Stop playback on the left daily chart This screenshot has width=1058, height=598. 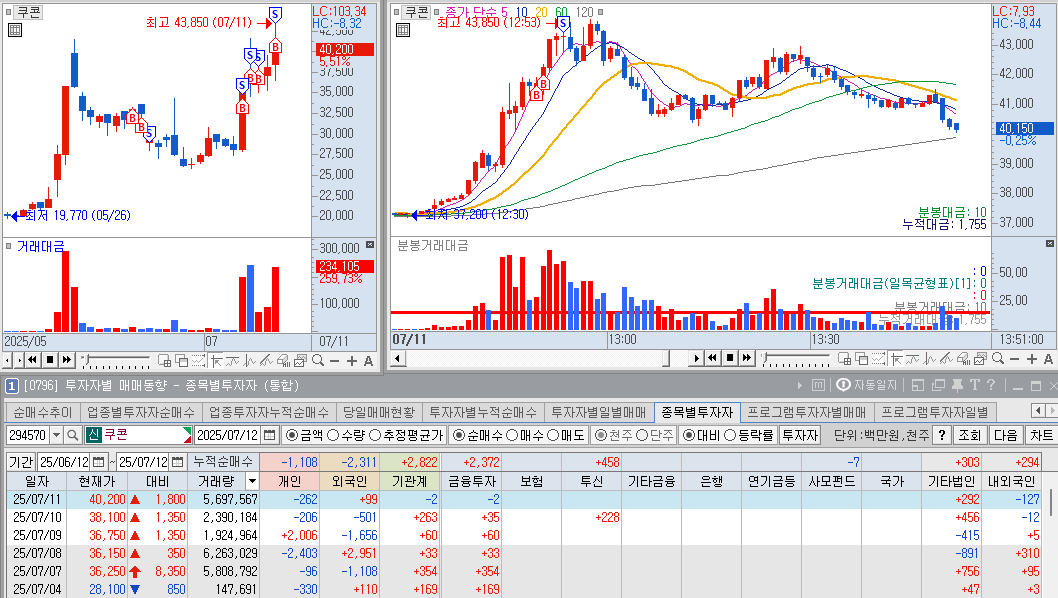49,360
